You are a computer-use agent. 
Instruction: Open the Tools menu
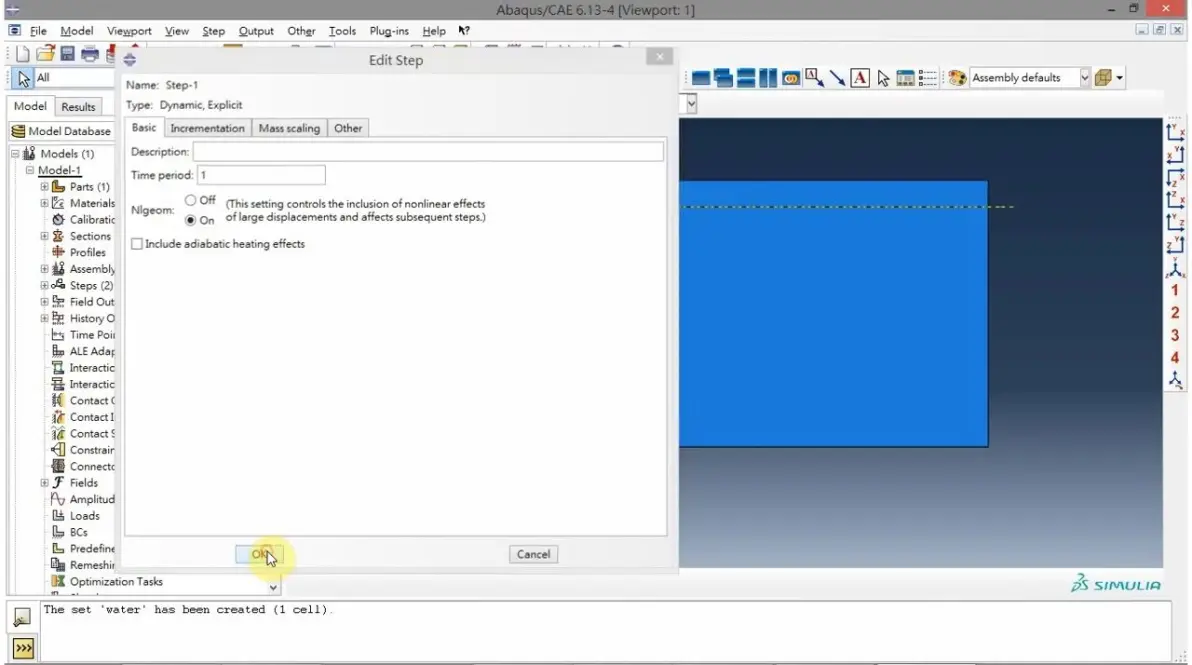(342, 30)
